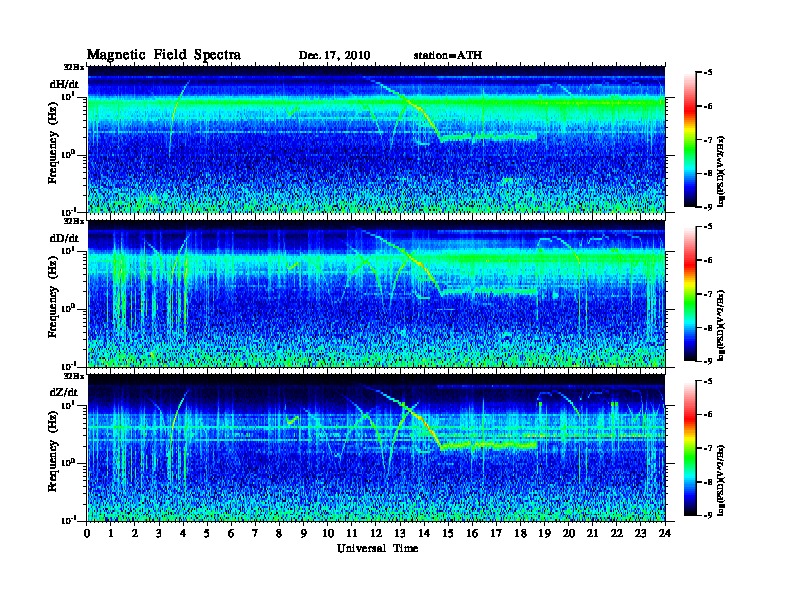Click the 10⁰ frequency tick of dZ/dt panel
Image resolution: width=792 pixels, height=612 pixels.
click(x=69, y=463)
